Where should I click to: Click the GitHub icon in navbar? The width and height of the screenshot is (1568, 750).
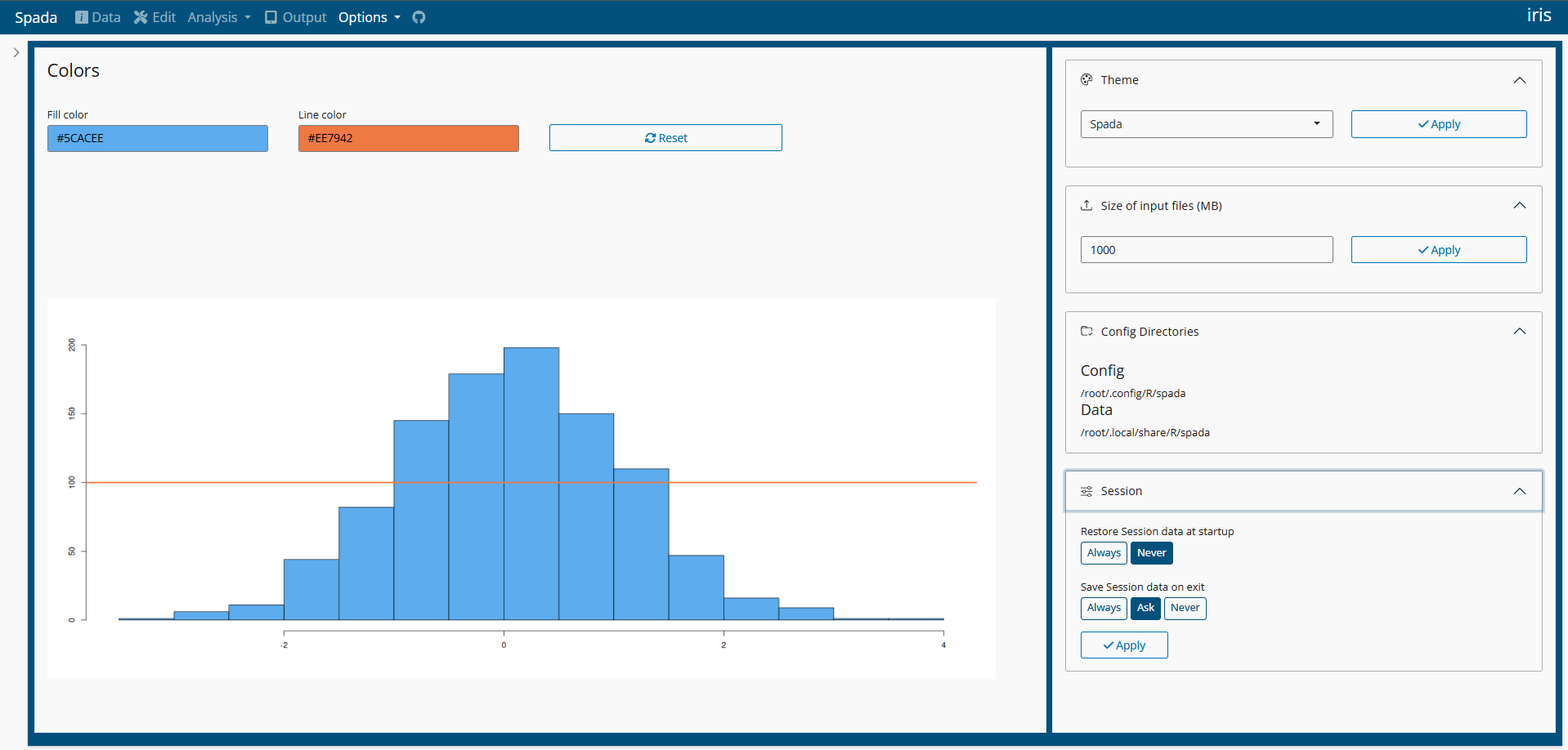coord(419,17)
